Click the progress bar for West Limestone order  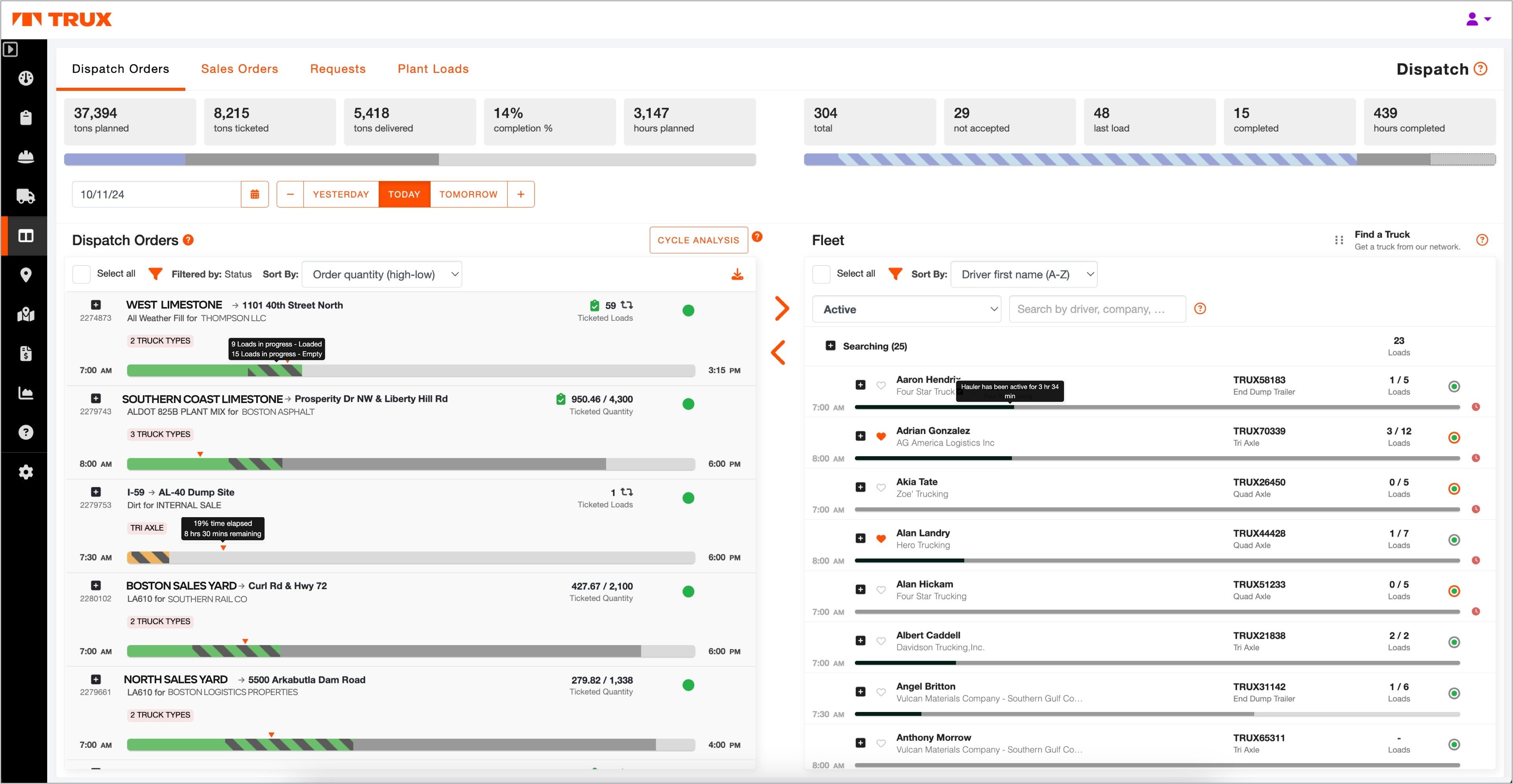(413, 369)
